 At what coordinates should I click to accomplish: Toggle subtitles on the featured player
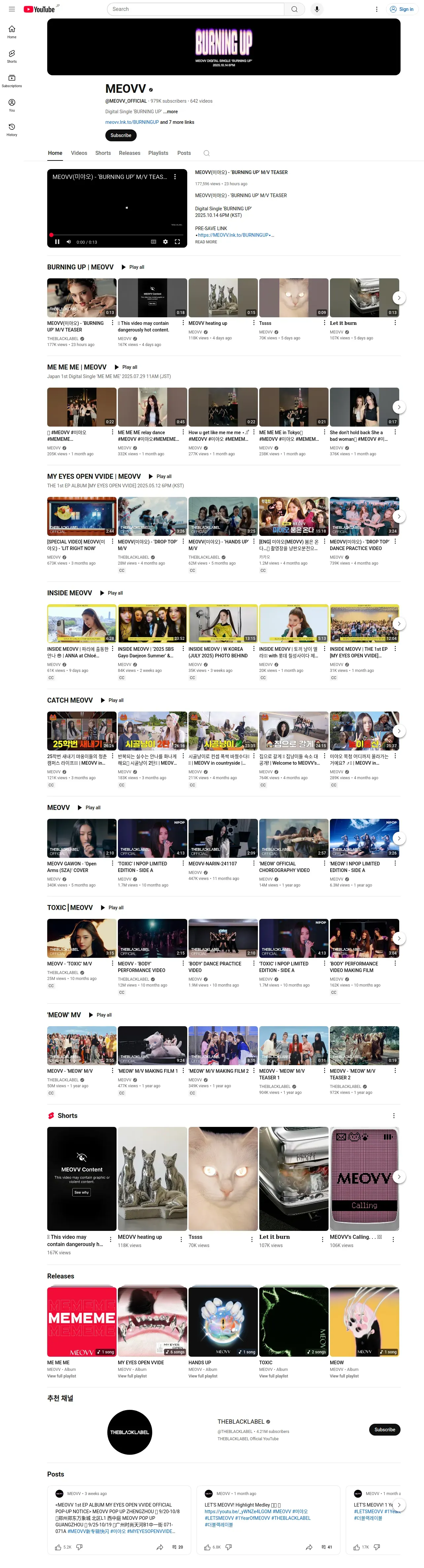tap(154, 242)
